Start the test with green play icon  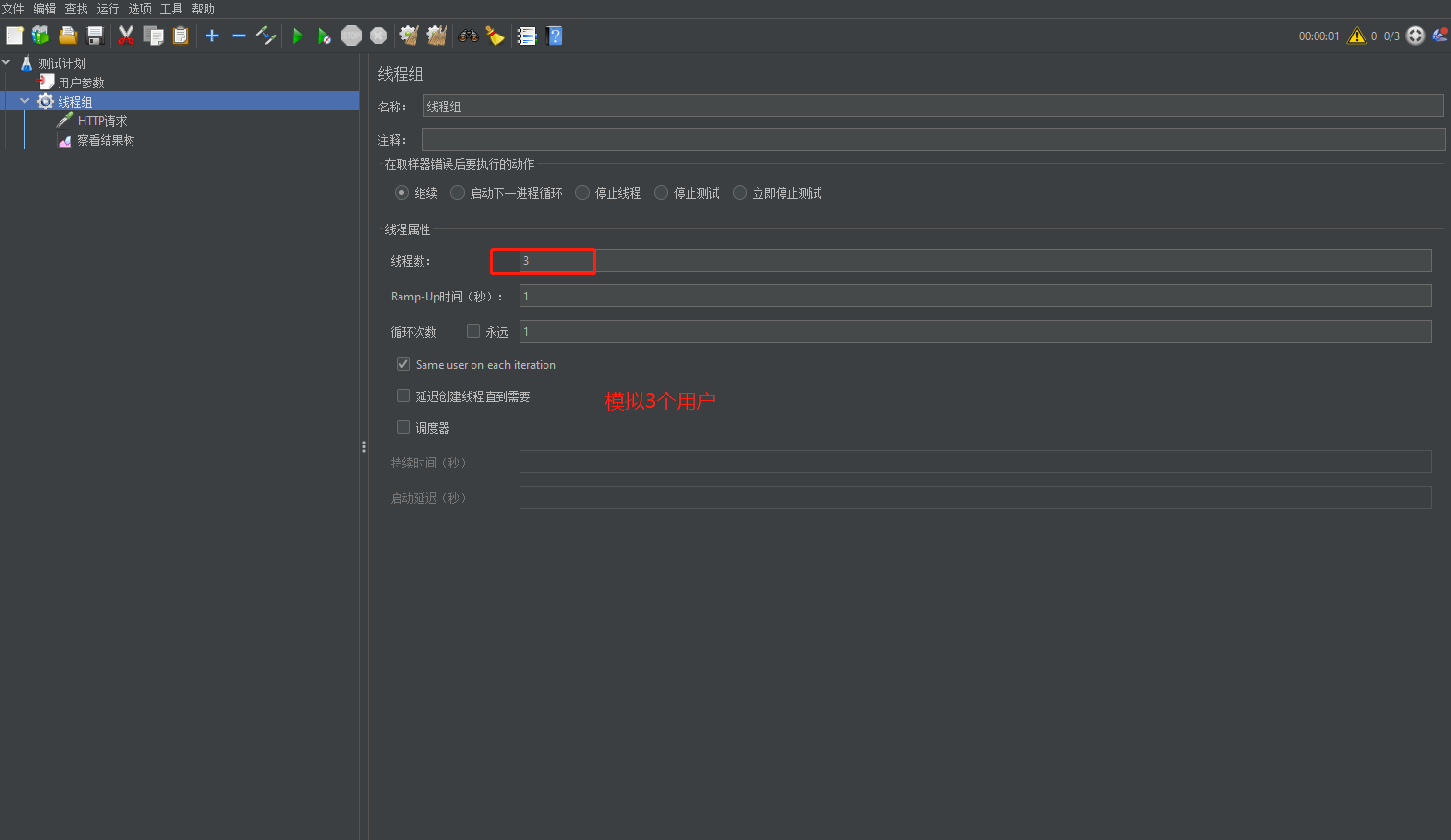point(298,36)
